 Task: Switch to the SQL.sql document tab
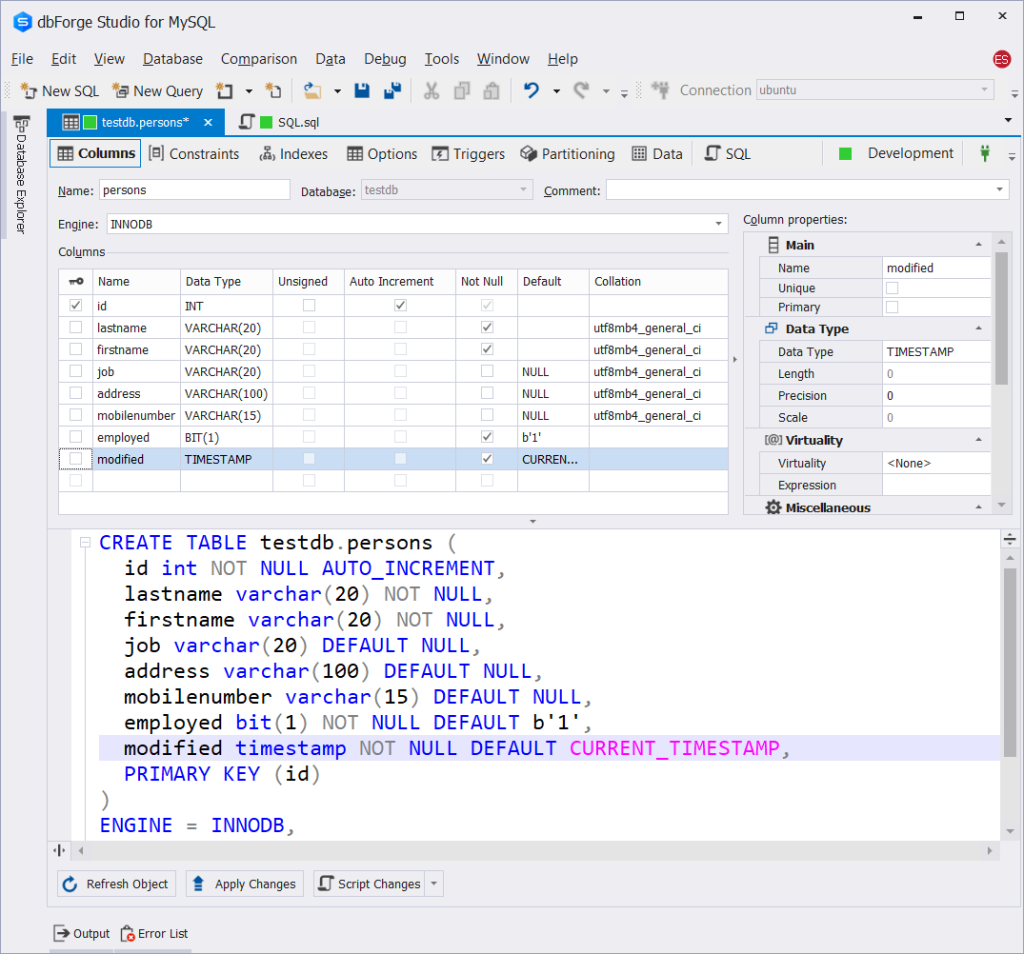[x=280, y=122]
